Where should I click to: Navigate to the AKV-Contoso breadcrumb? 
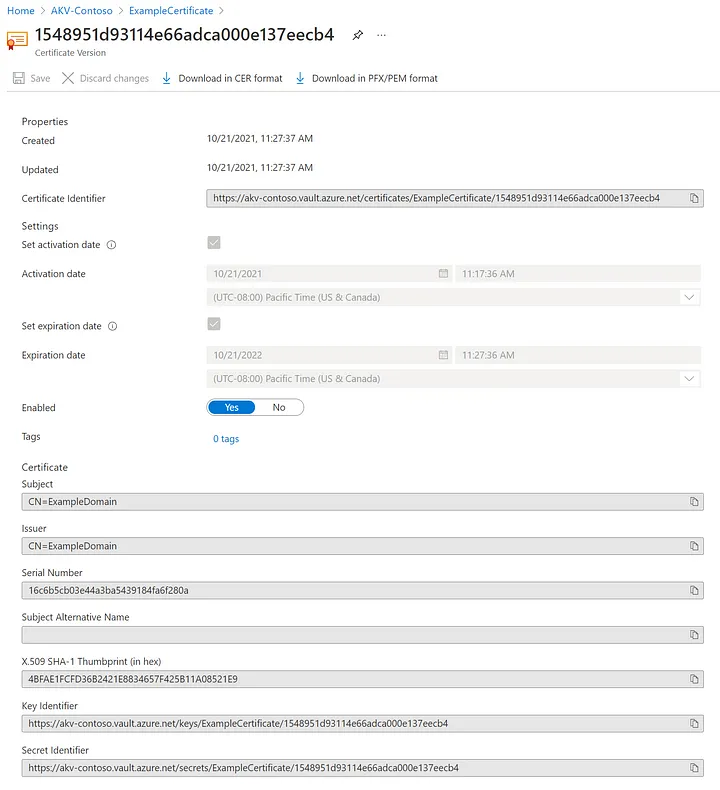[x=82, y=11]
